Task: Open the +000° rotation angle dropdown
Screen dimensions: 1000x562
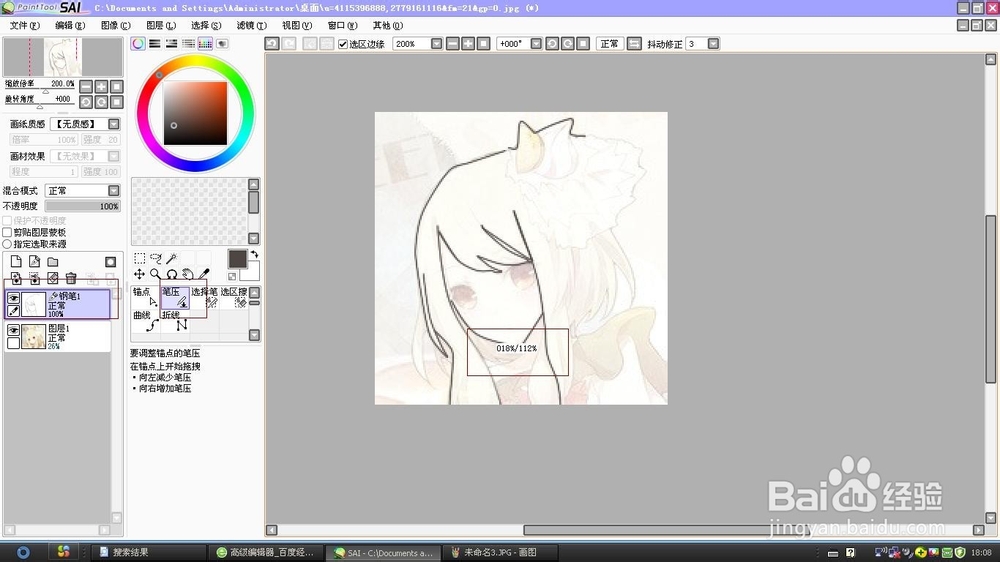Action: [x=536, y=43]
